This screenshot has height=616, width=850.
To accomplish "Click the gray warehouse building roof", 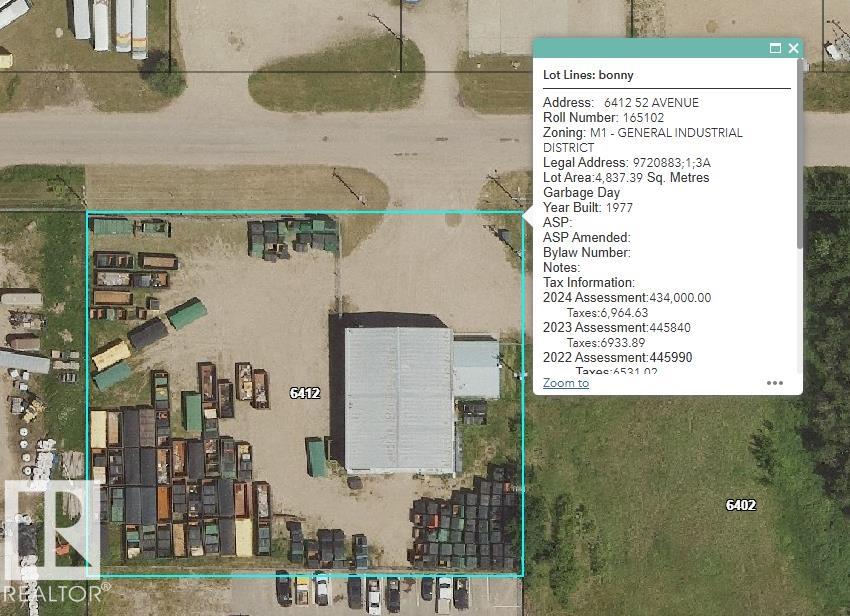I will [398, 399].
